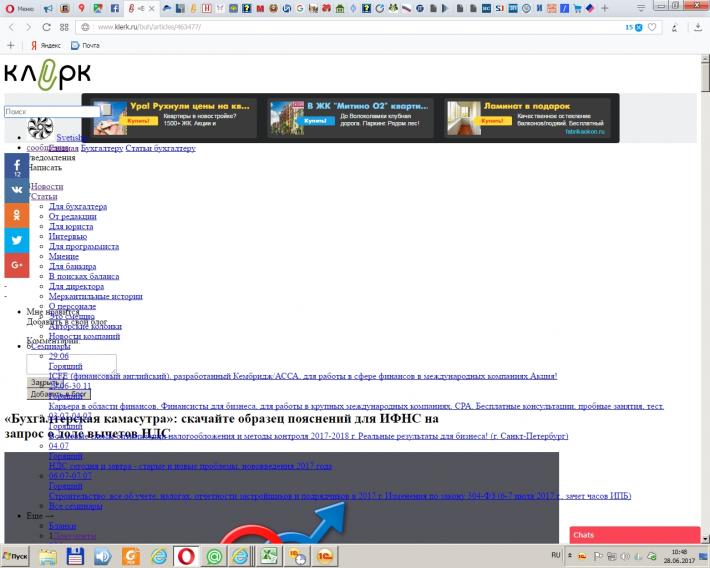
Task: Open a new tab with plus button
Action: (604, 8)
